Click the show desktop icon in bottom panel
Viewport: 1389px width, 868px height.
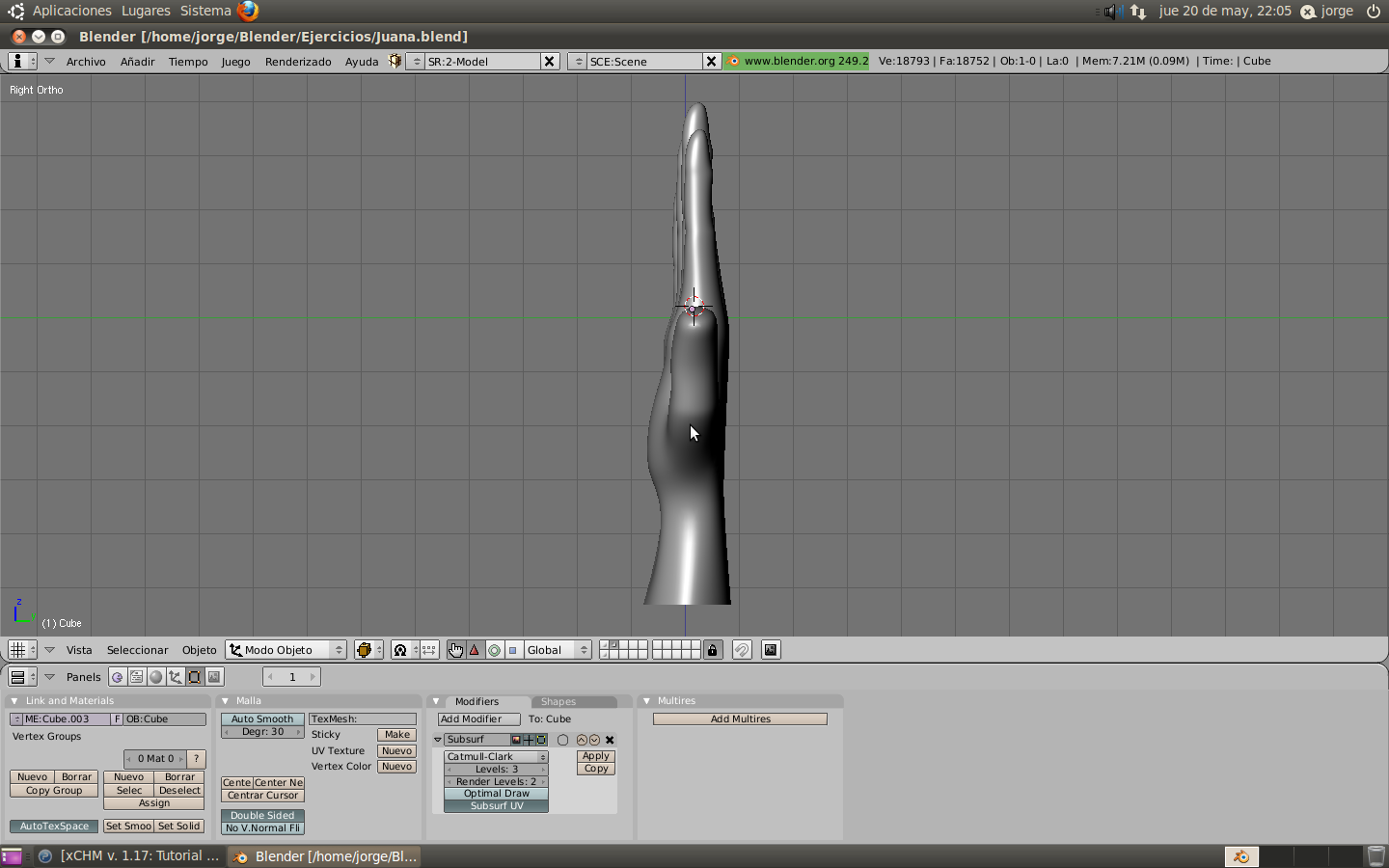tap(12, 855)
